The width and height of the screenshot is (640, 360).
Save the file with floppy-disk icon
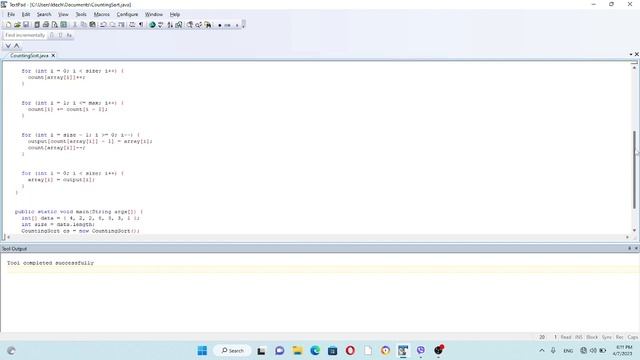point(26,25)
